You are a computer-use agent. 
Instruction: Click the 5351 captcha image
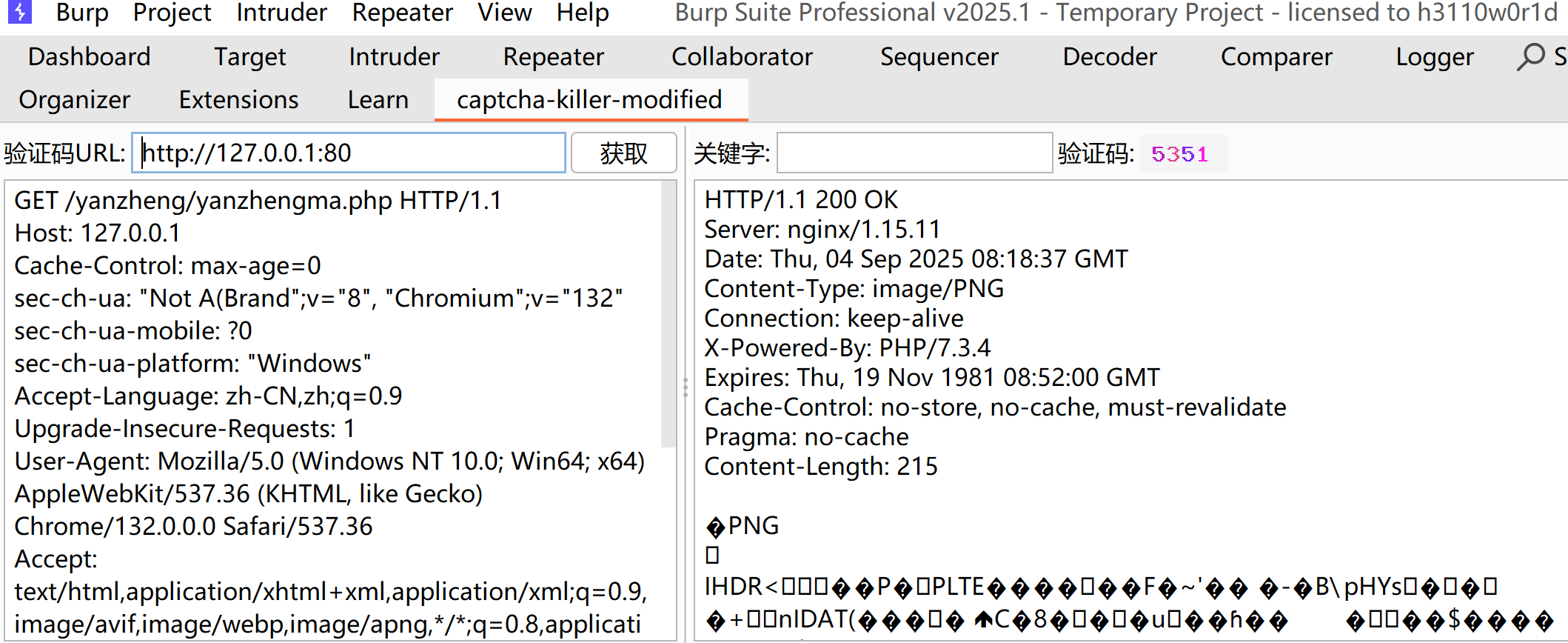pos(1182,153)
